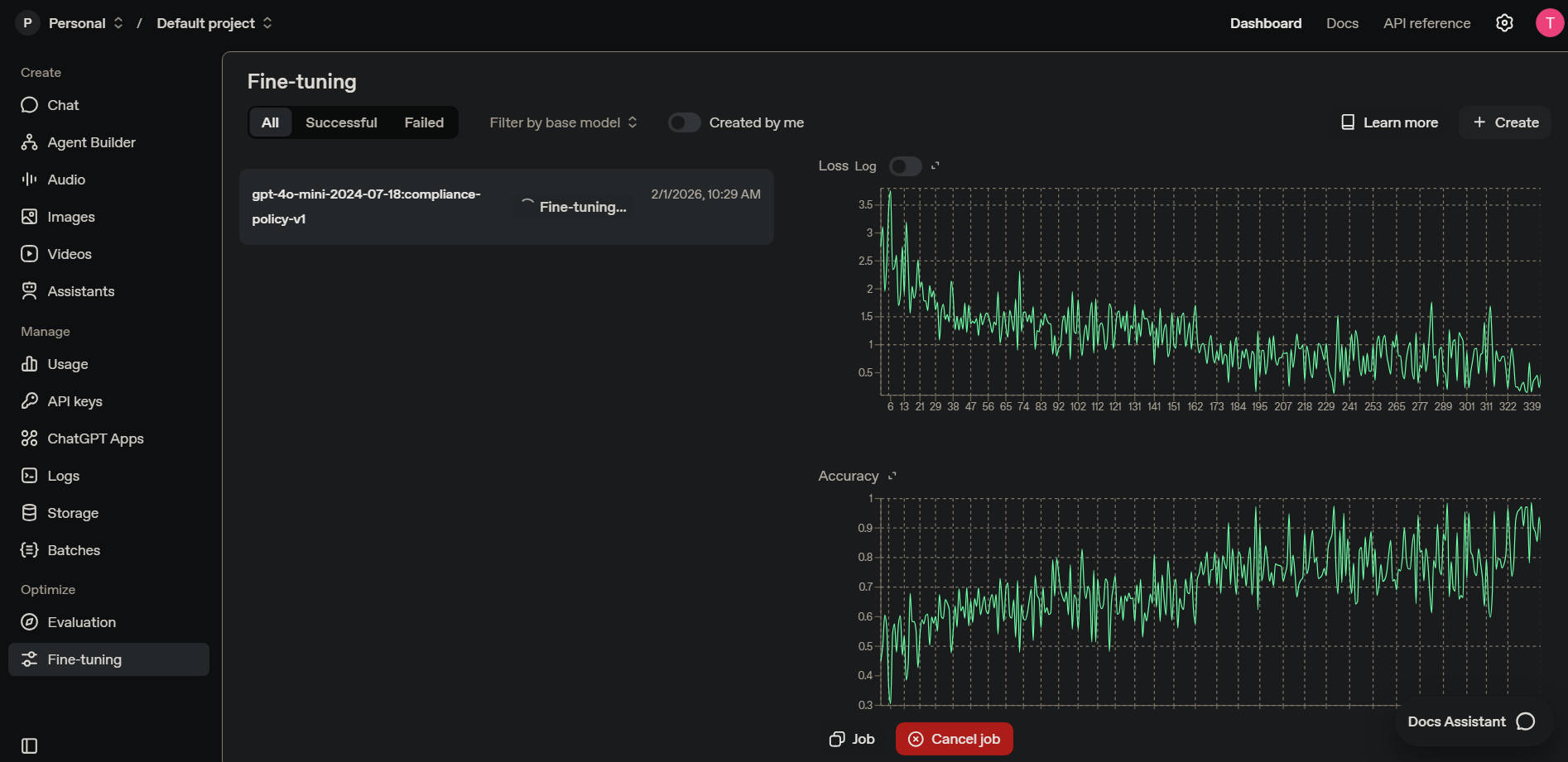This screenshot has width=1568, height=762.
Task: Toggle the Created by me switch
Action: click(685, 122)
